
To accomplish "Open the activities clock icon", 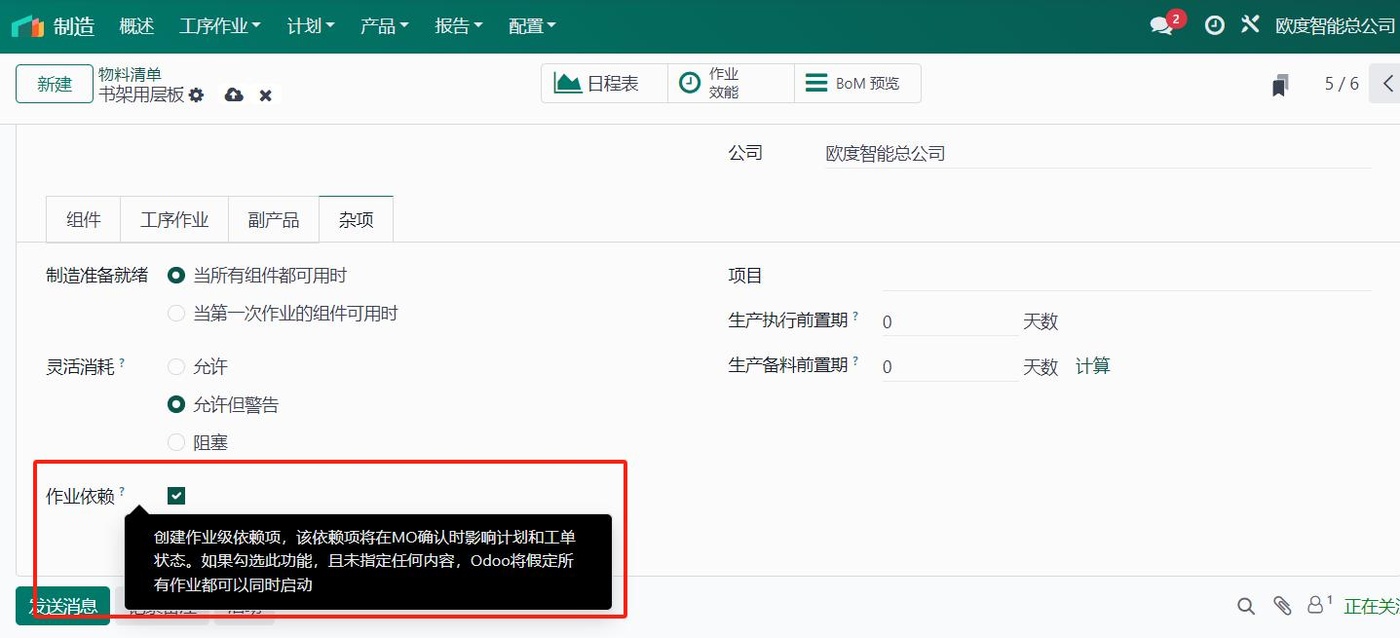I will (1214, 25).
